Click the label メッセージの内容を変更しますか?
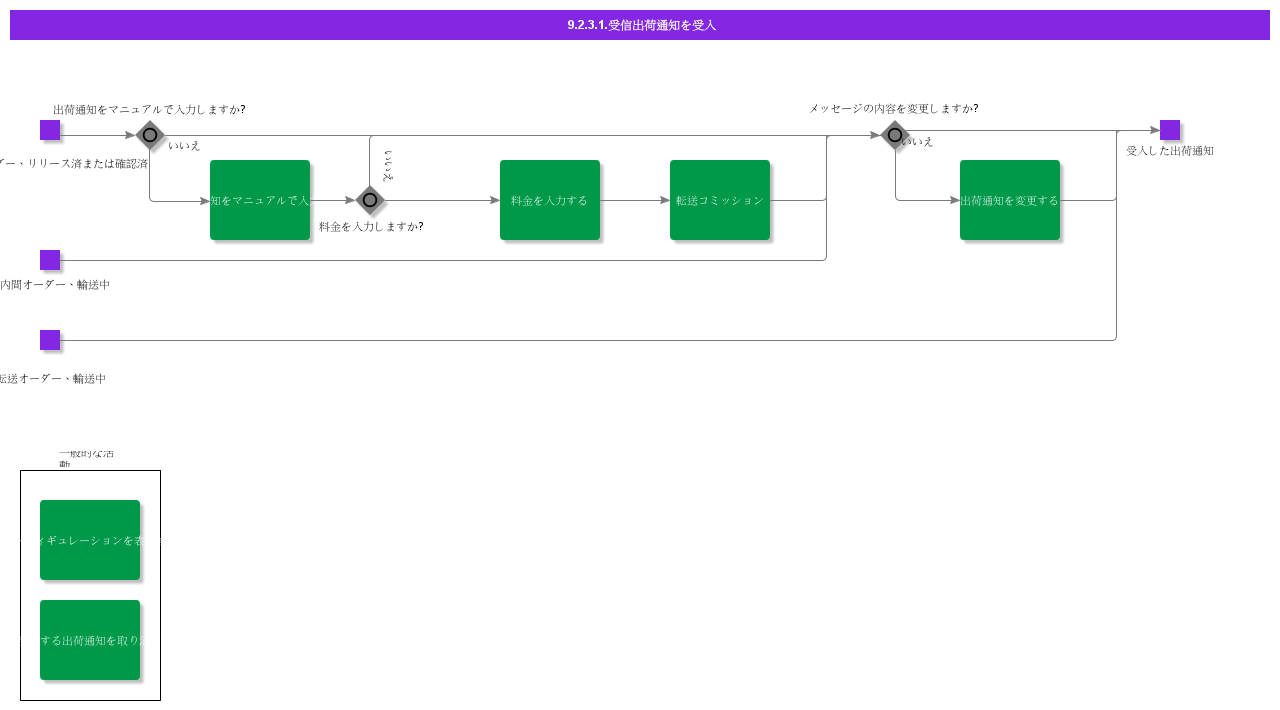Viewport: 1280px width, 710px height. pyautogui.click(x=894, y=108)
